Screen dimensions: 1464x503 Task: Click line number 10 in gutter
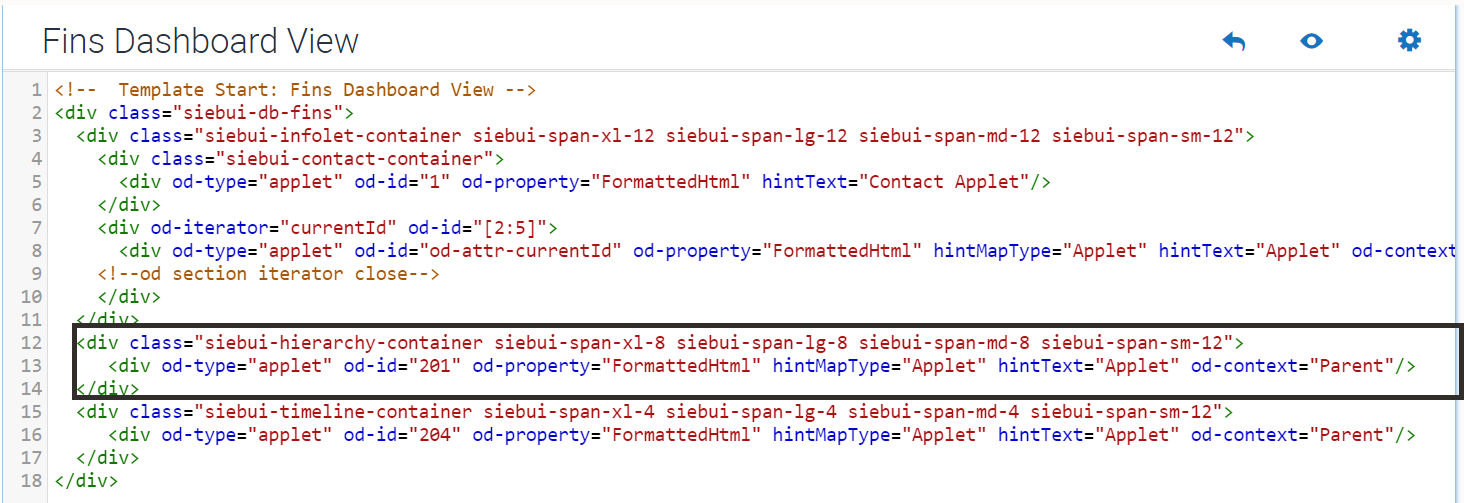(30, 296)
